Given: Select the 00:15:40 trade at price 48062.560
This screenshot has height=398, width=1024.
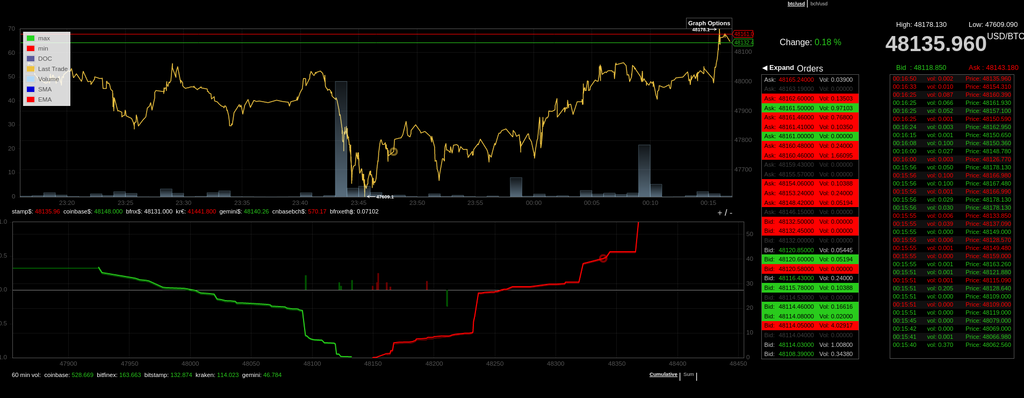Looking at the screenshot, I should pyautogui.click(x=952, y=344).
